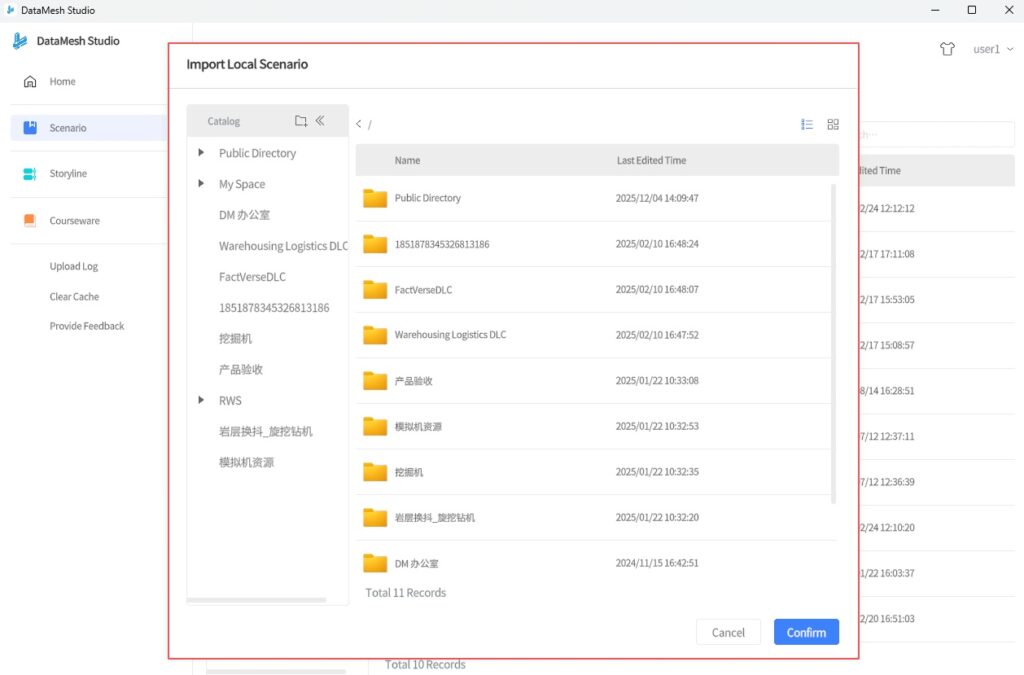Cancel the Import Local Scenario dialog
1024x675 pixels.
728,632
